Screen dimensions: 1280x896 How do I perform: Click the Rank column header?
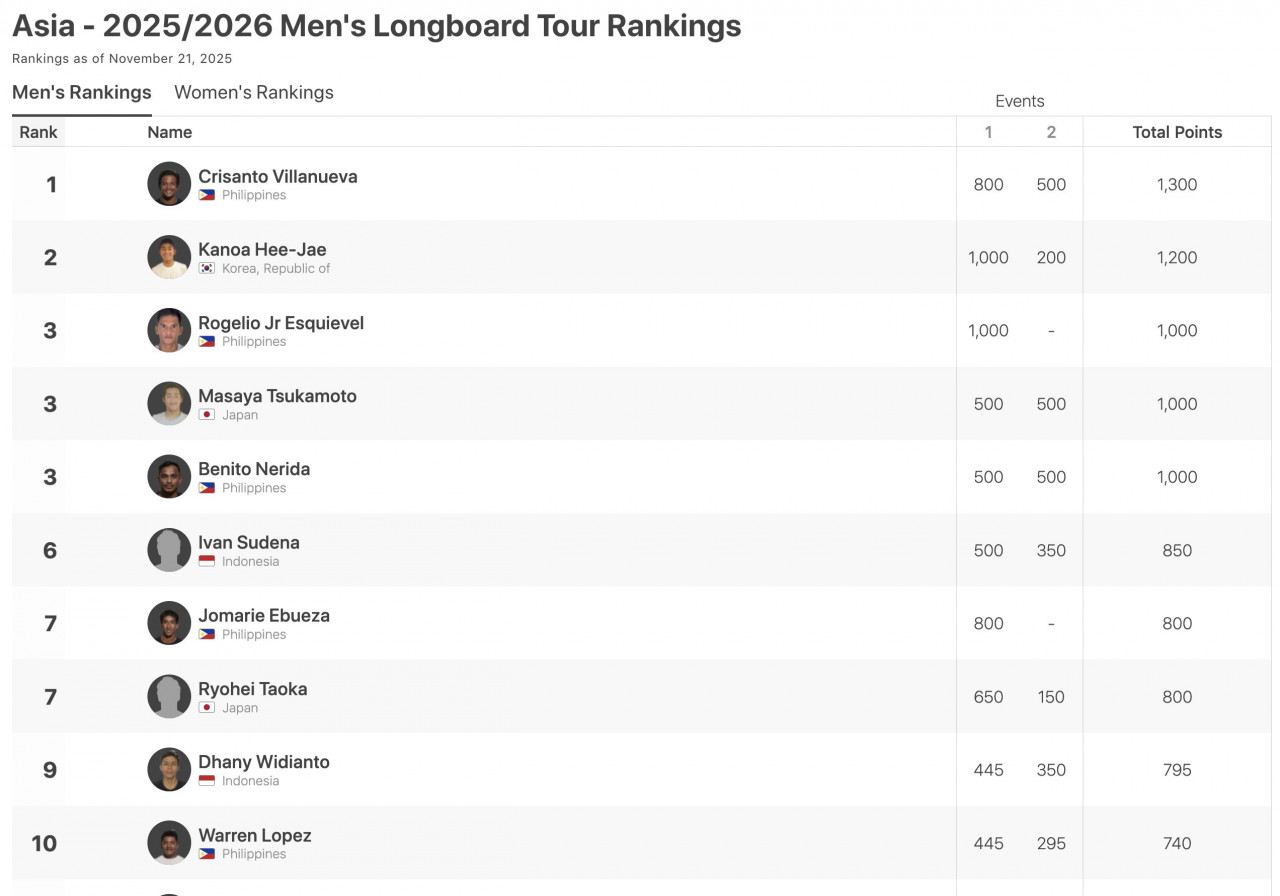click(39, 132)
